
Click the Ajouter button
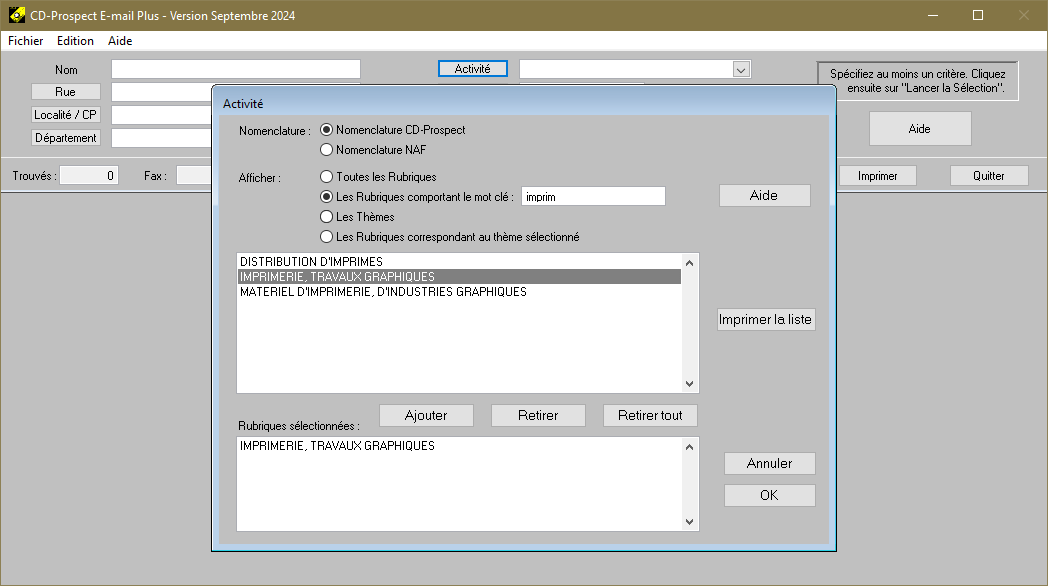pos(426,415)
